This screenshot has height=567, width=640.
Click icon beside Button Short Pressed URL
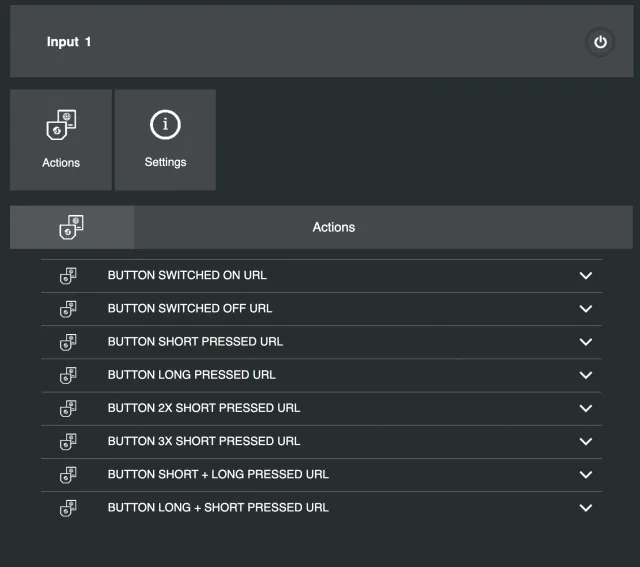coord(68,342)
